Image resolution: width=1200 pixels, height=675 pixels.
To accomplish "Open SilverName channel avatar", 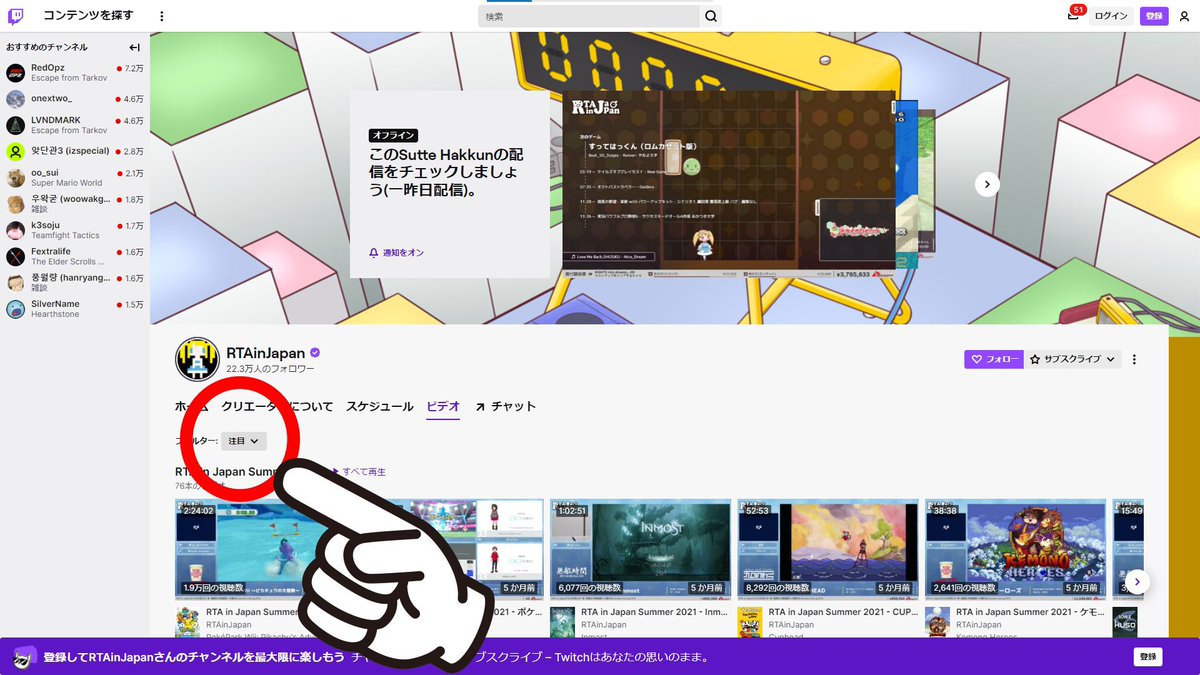I will 16,309.
